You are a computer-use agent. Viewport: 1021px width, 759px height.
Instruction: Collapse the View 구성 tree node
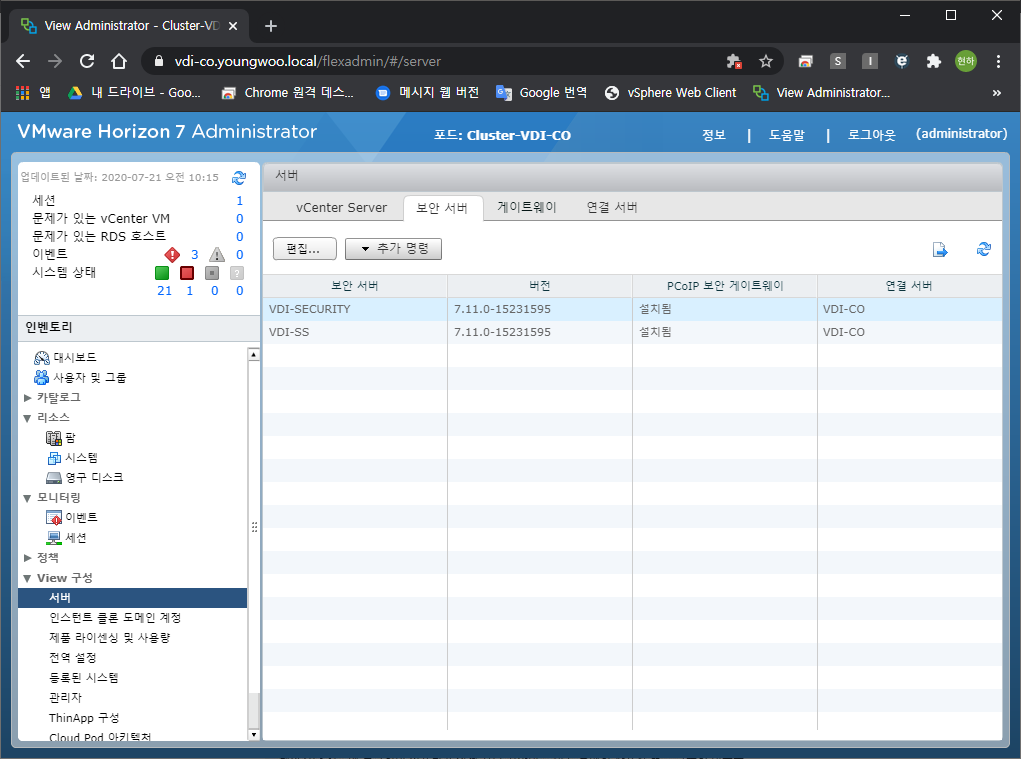click(x=27, y=578)
